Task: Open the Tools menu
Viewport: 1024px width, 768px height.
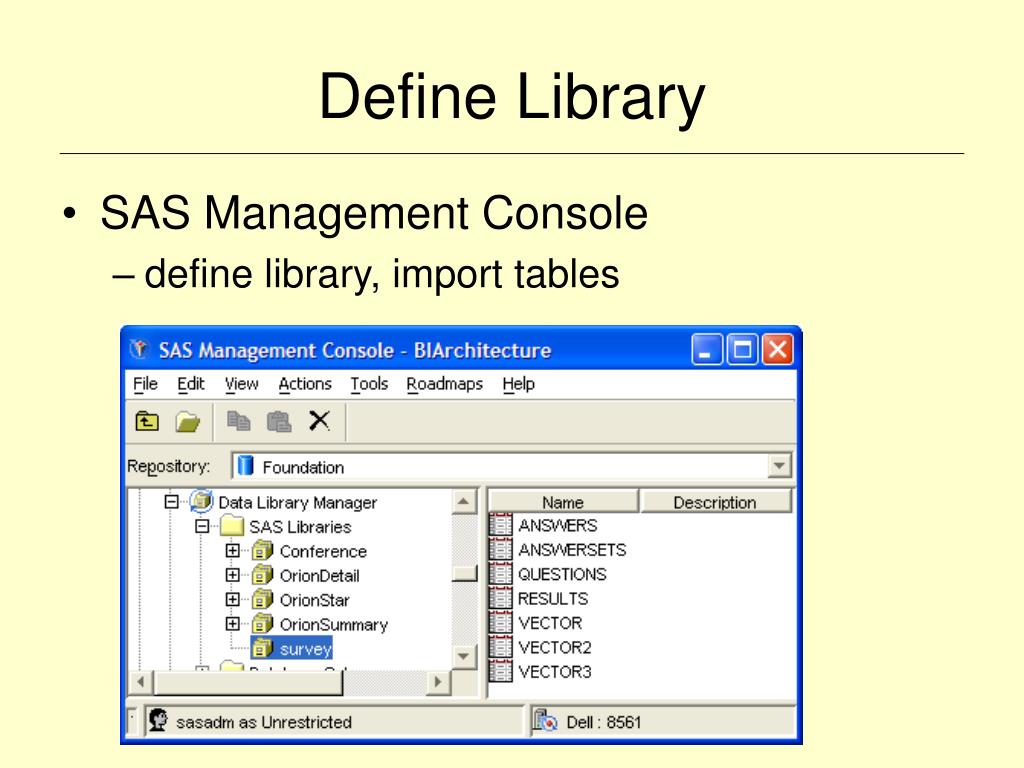Action: [x=369, y=384]
